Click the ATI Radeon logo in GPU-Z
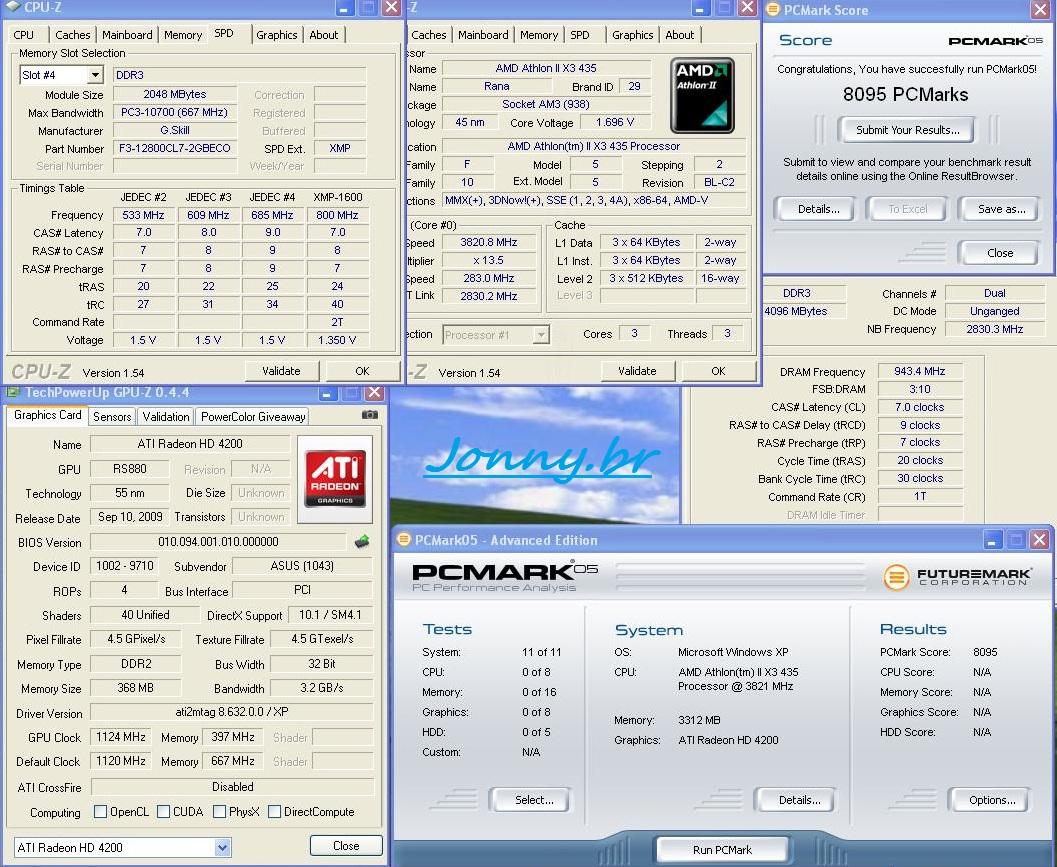This screenshot has height=867, width=1057. click(x=335, y=479)
